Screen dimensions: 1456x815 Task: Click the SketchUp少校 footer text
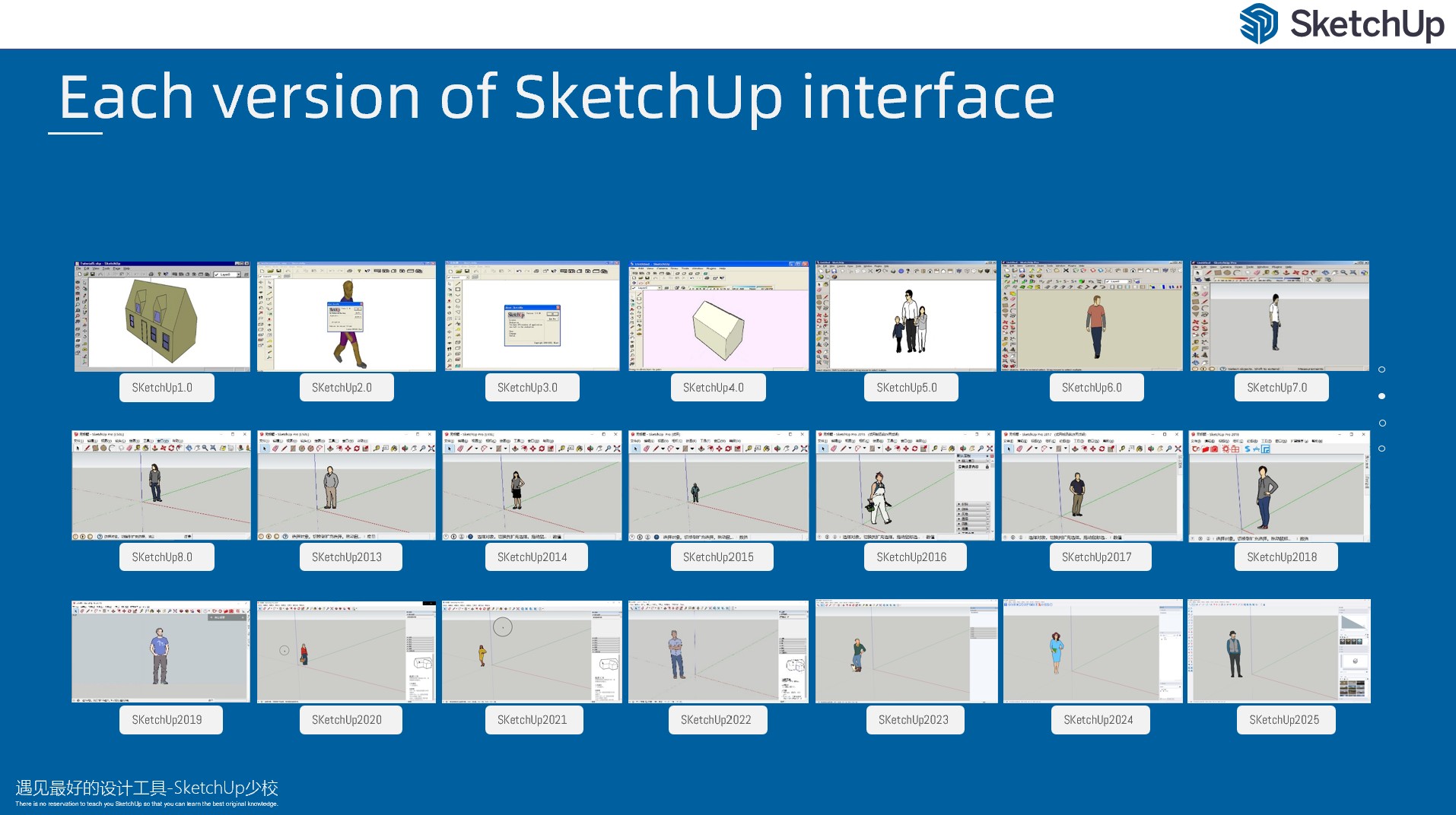point(147,788)
